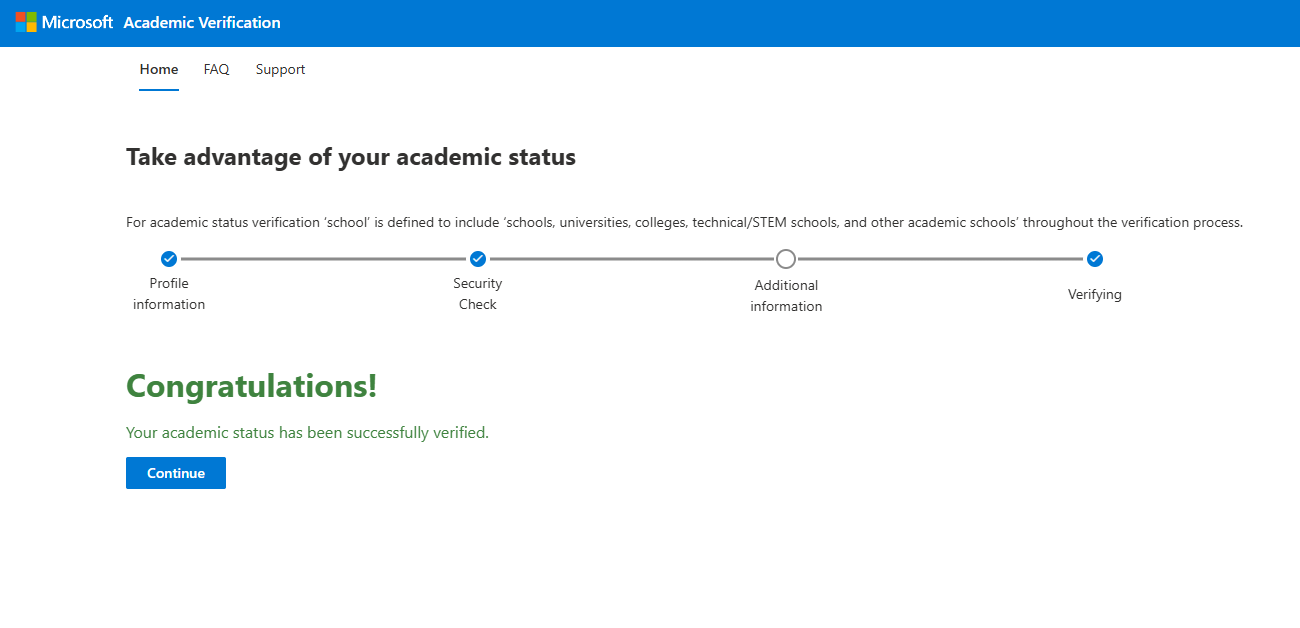Click the Academic Verification header title

click(202, 22)
